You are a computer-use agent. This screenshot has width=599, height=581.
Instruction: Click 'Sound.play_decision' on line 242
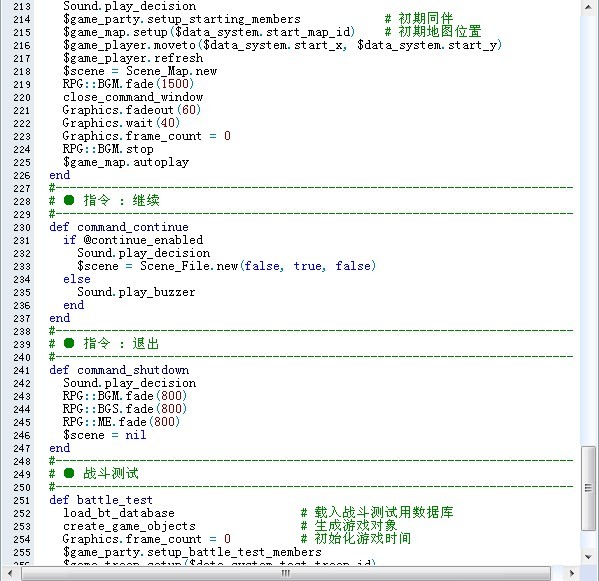click(x=130, y=383)
